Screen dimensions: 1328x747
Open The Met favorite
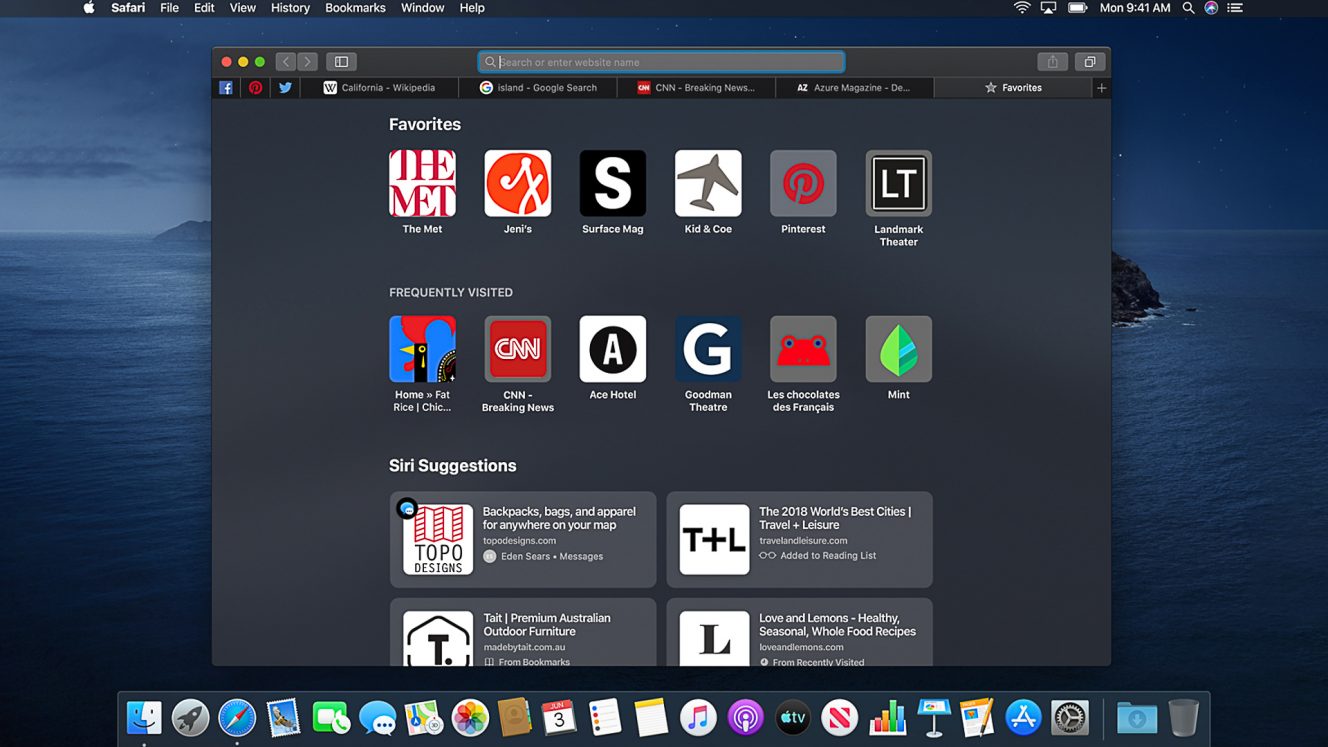pos(422,183)
